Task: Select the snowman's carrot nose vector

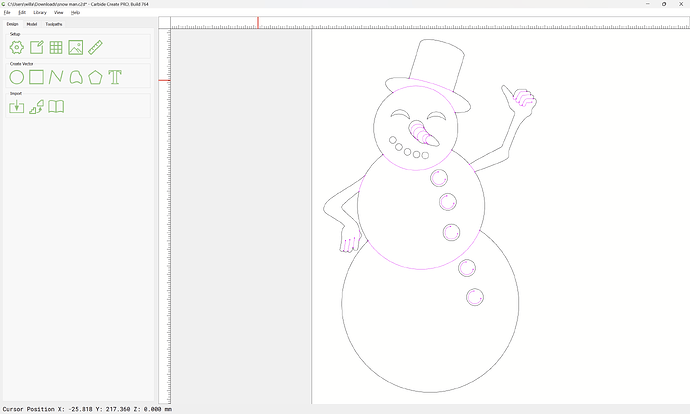Action: 423,133
